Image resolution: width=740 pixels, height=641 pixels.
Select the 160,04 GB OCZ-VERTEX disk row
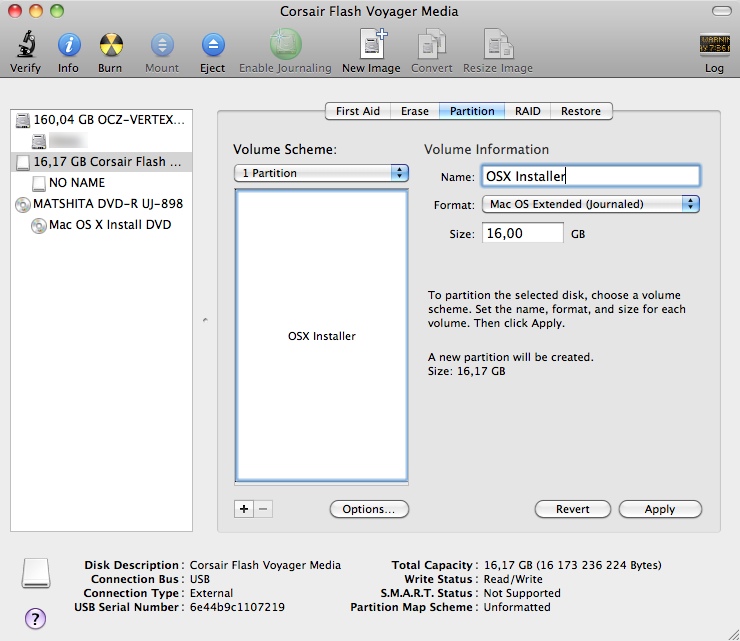101,120
